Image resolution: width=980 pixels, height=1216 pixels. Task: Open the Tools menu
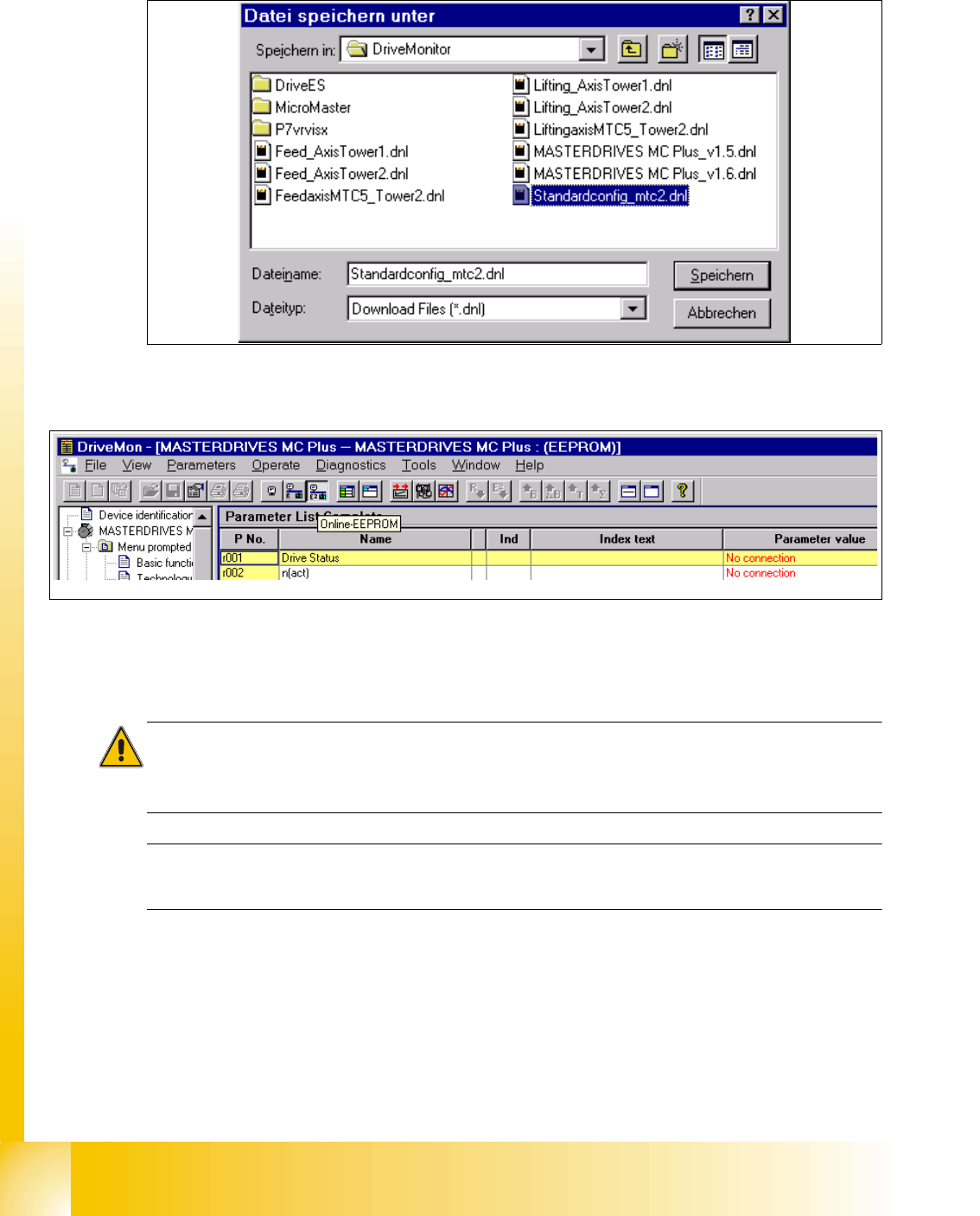point(419,465)
